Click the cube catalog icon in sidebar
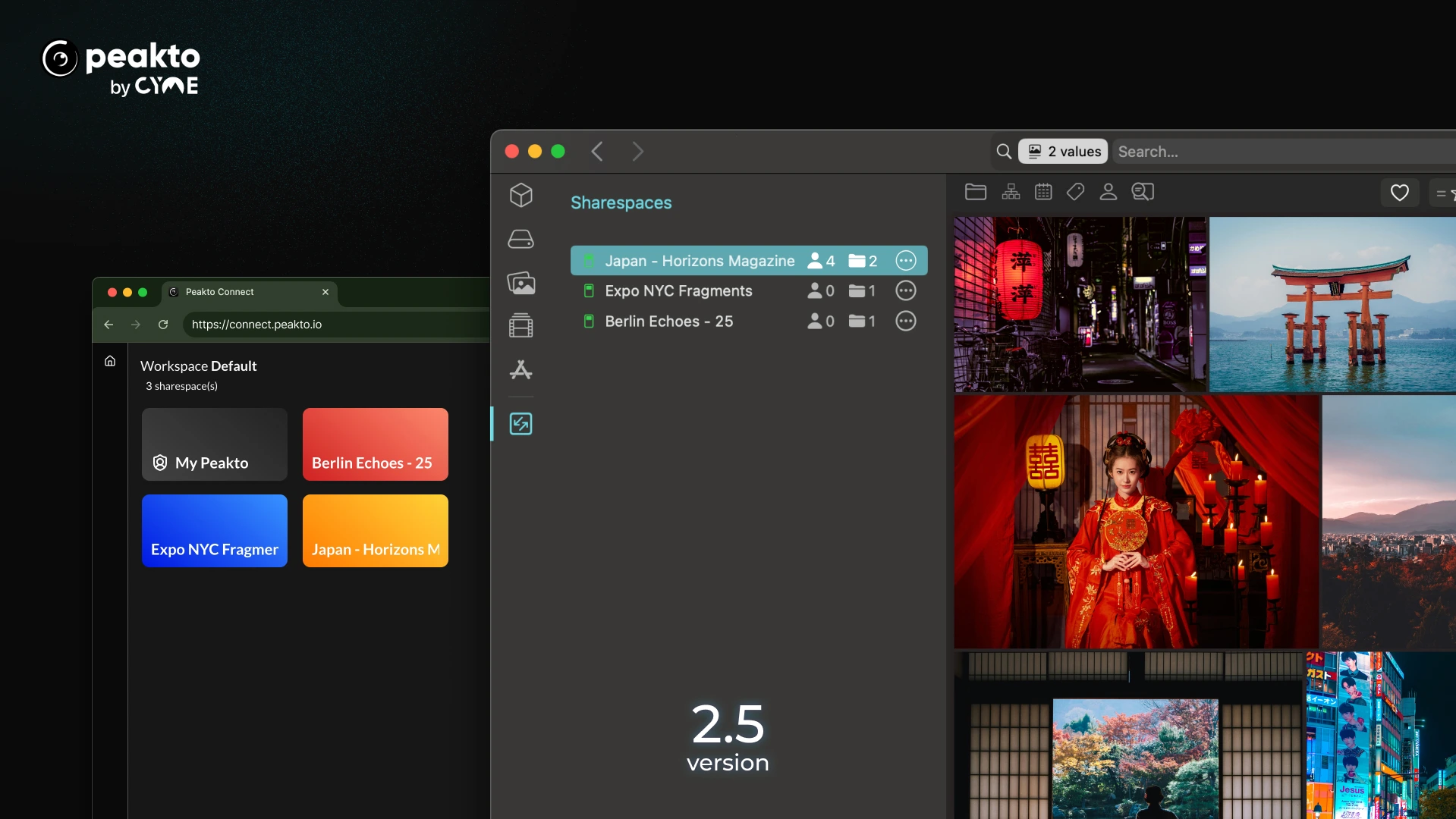Image resolution: width=1456 pixels, height=819 pixels. [520, 195]
